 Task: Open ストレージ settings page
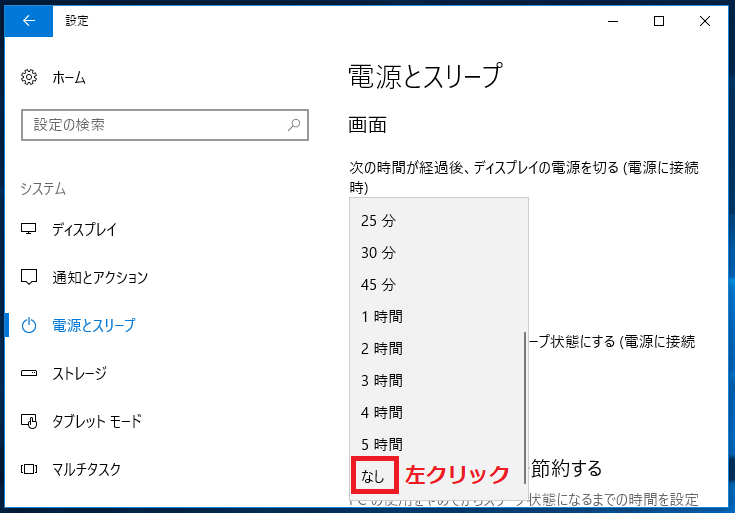[x=80, y=373]
